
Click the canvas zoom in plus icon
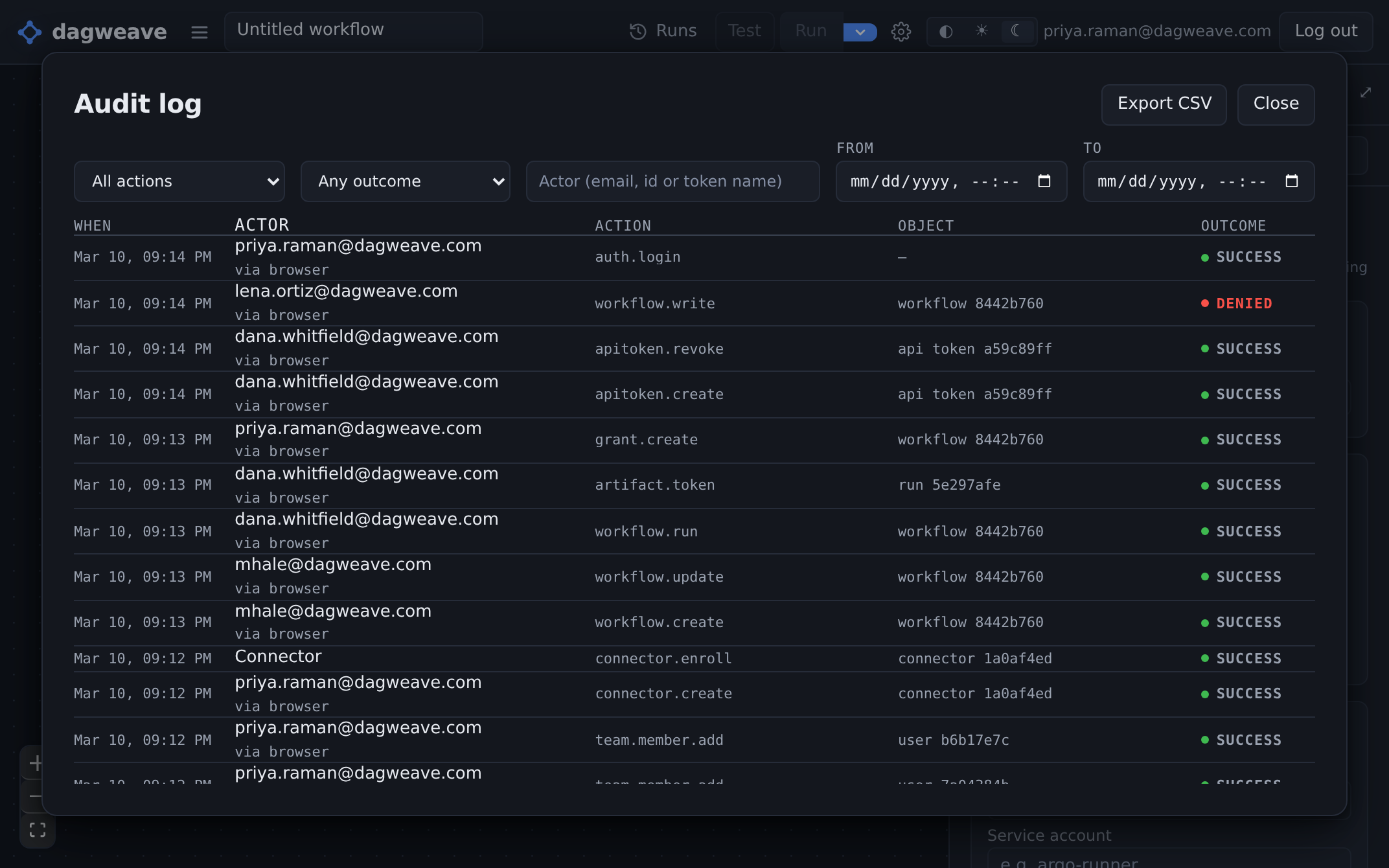(x=36, y=763)
